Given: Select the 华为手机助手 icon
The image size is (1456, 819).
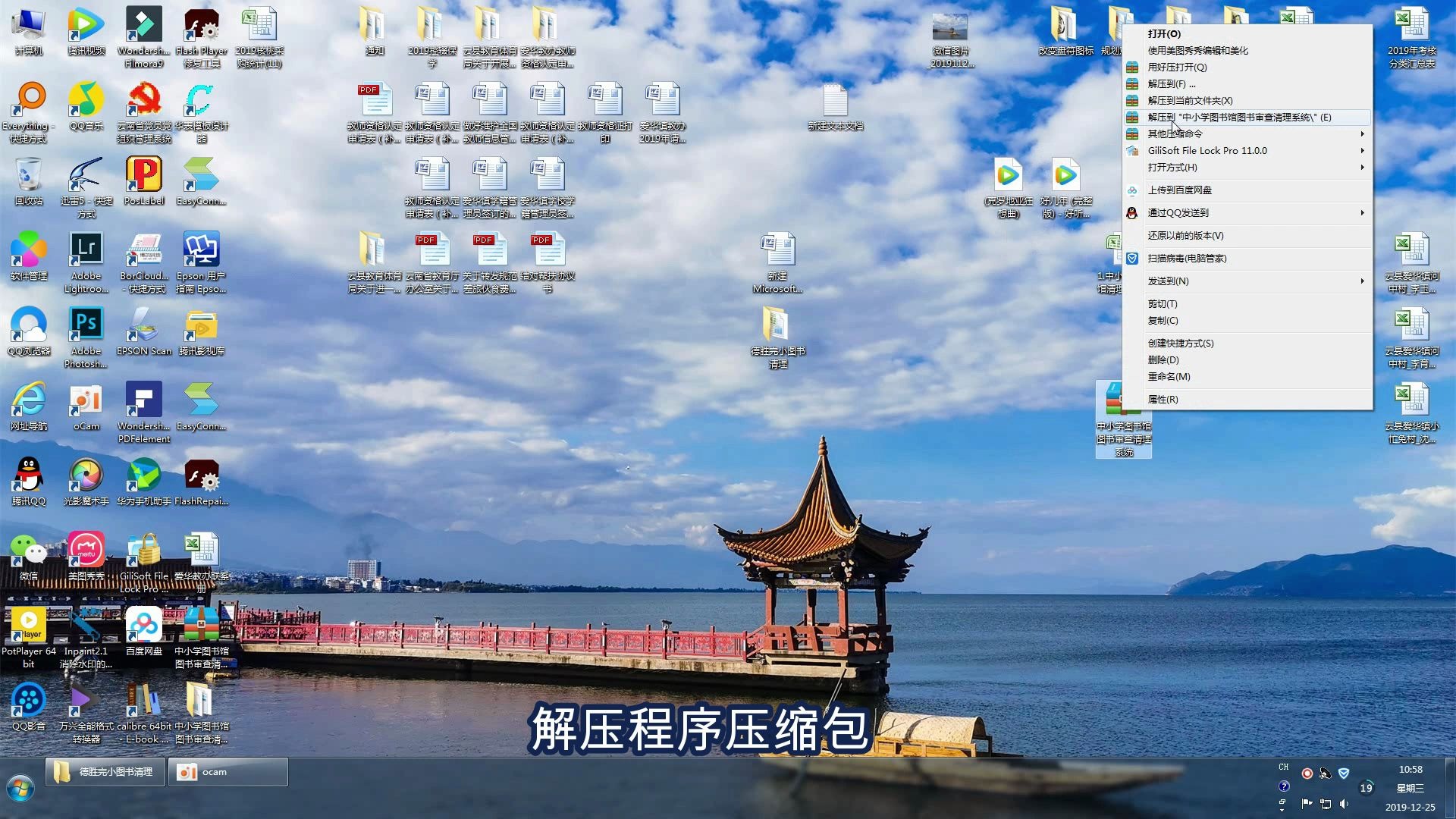Looking at the screenshot, I should pyautogui.click(x=144, y=483).
